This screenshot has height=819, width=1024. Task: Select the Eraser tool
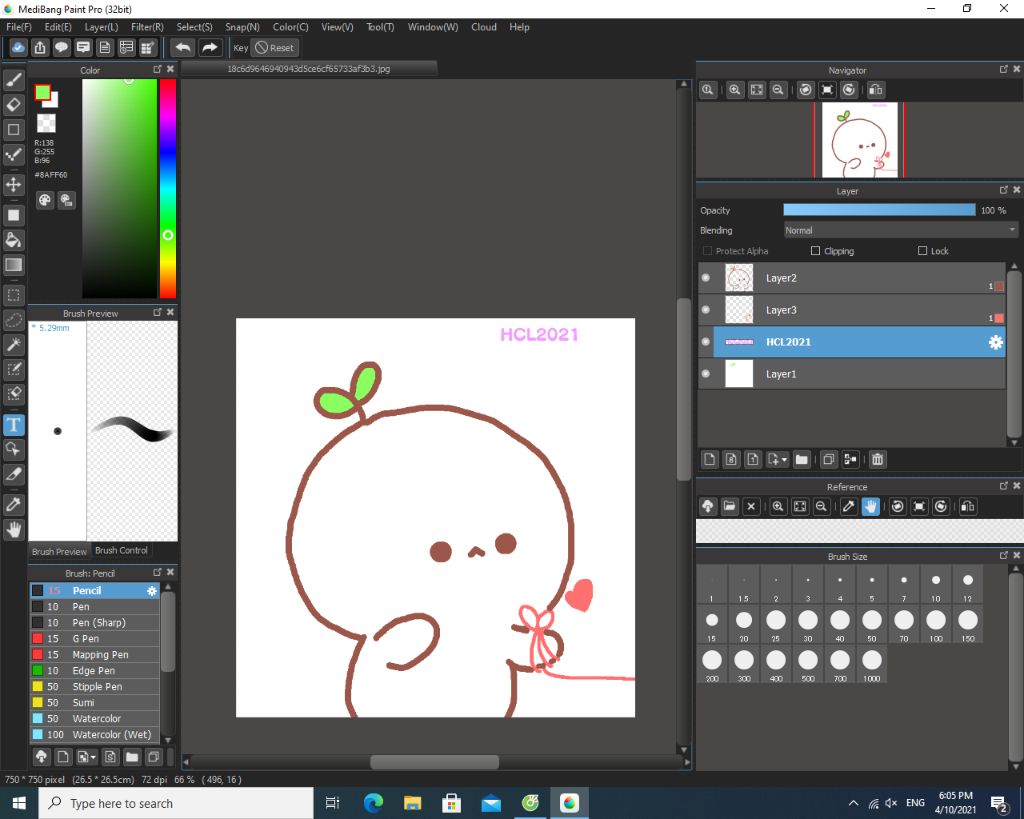[x=14, y=104]
